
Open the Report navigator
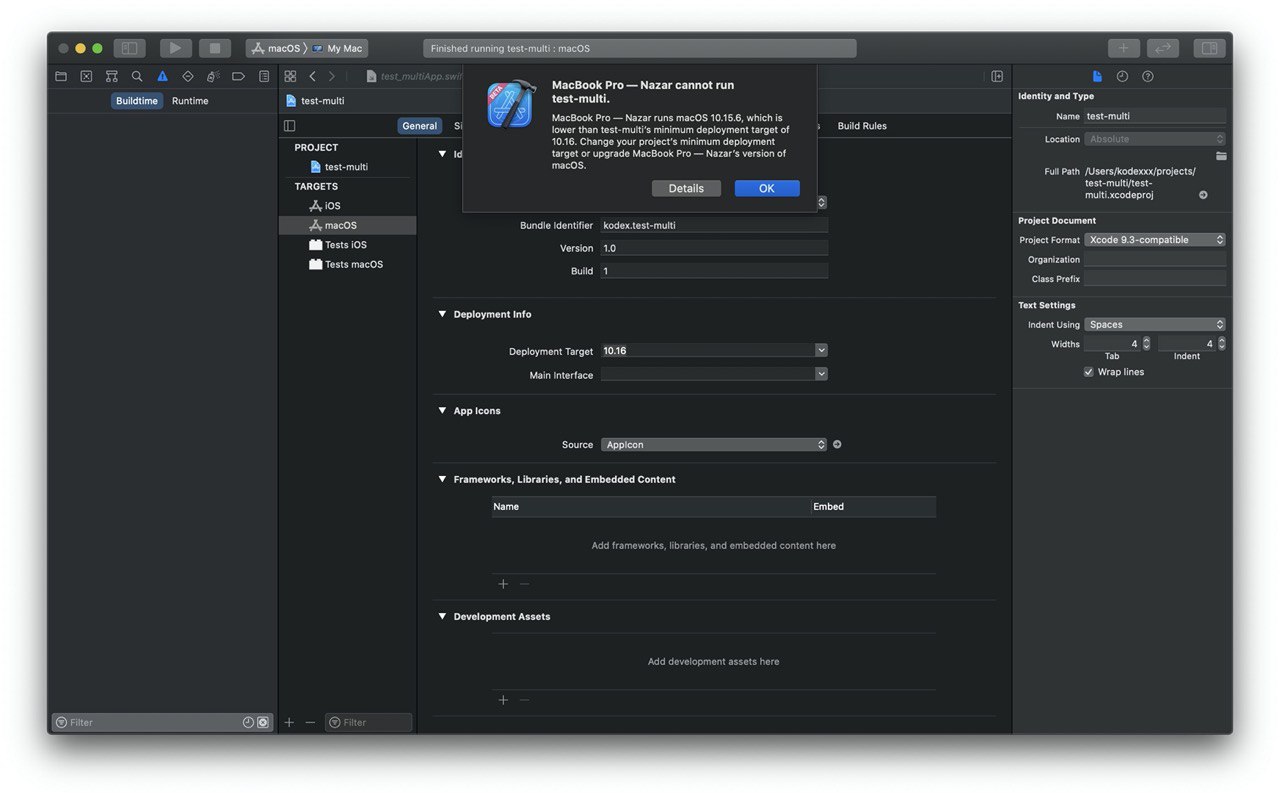(x=264, y=76)
